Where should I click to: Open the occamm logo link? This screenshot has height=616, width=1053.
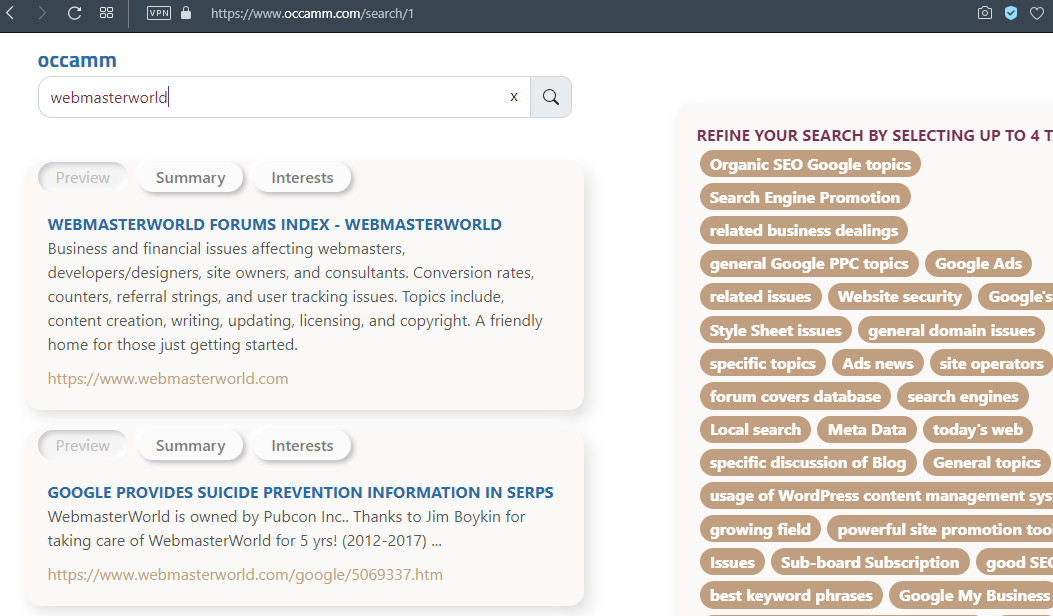tap(77, 60)
